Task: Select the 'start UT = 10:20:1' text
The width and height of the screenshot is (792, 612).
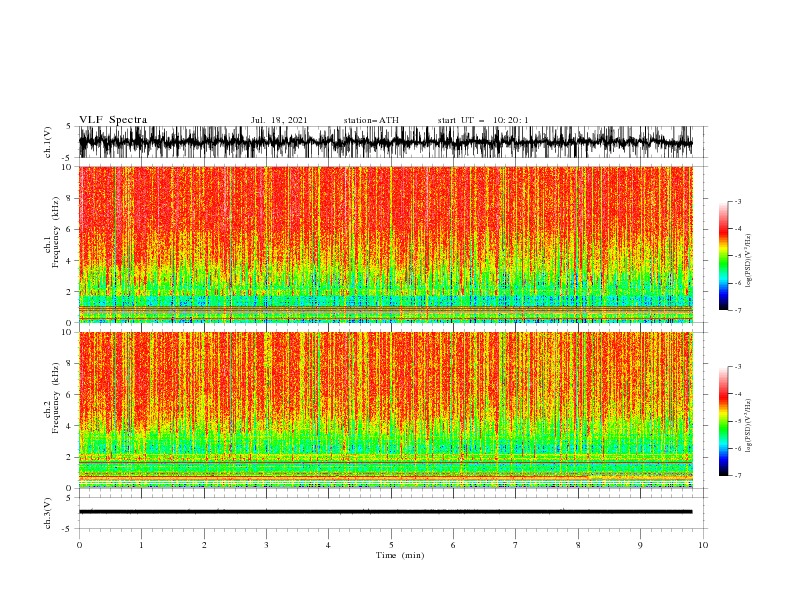Action: pos(483,120)
